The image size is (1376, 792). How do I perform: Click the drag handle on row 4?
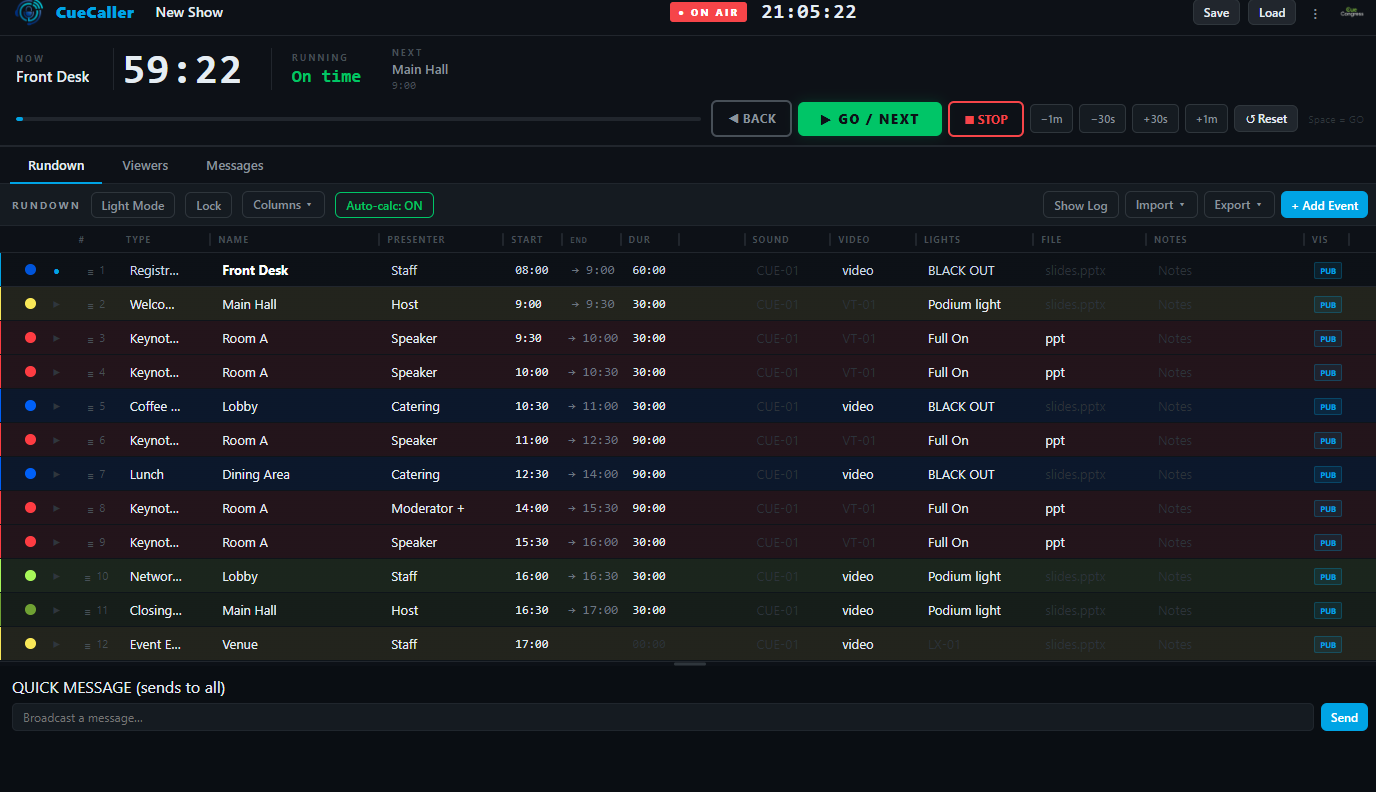(x=90, y=373)
